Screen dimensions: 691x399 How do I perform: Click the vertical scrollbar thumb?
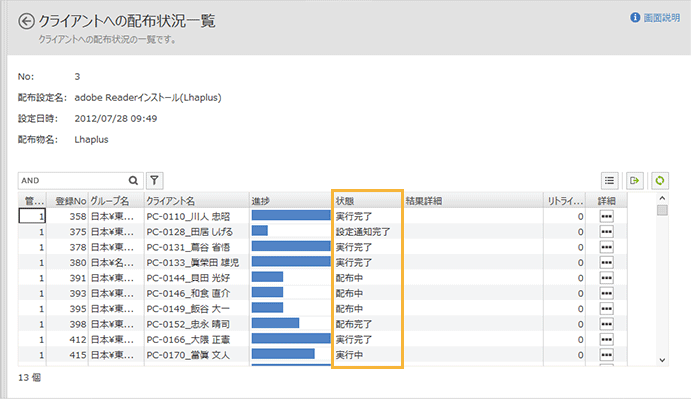click(x=662, y=210)
